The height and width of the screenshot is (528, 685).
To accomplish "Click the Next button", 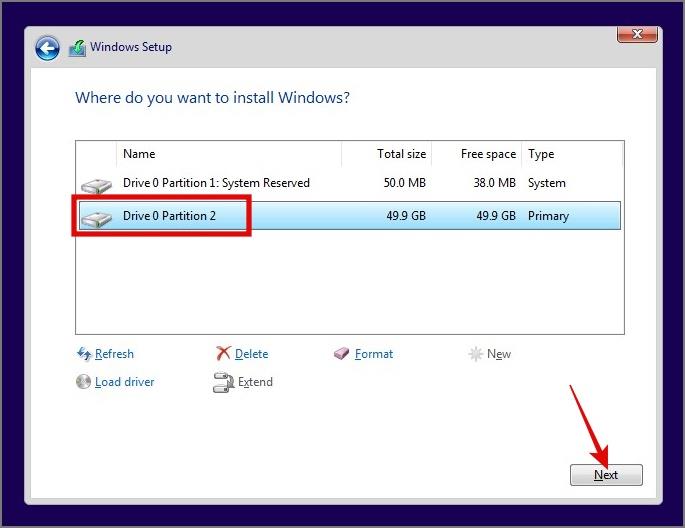I will [606, 475].
